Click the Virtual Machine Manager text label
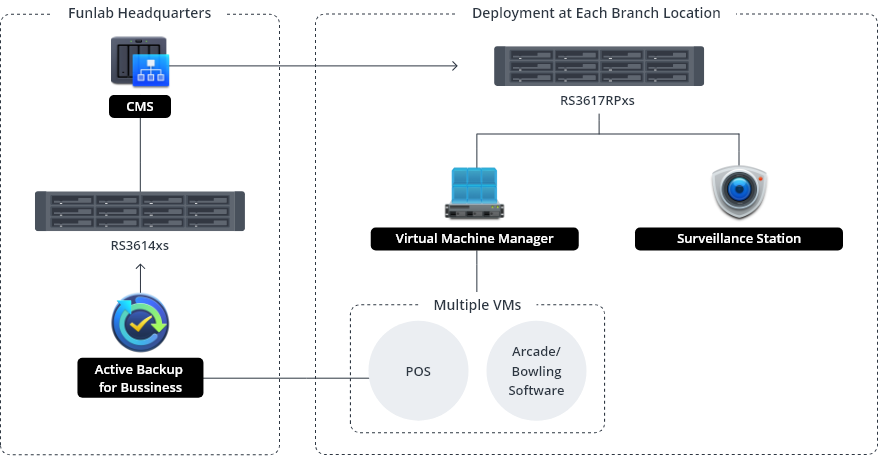The width and height of the screenshot is (878, 456). (x=474, y=239)
